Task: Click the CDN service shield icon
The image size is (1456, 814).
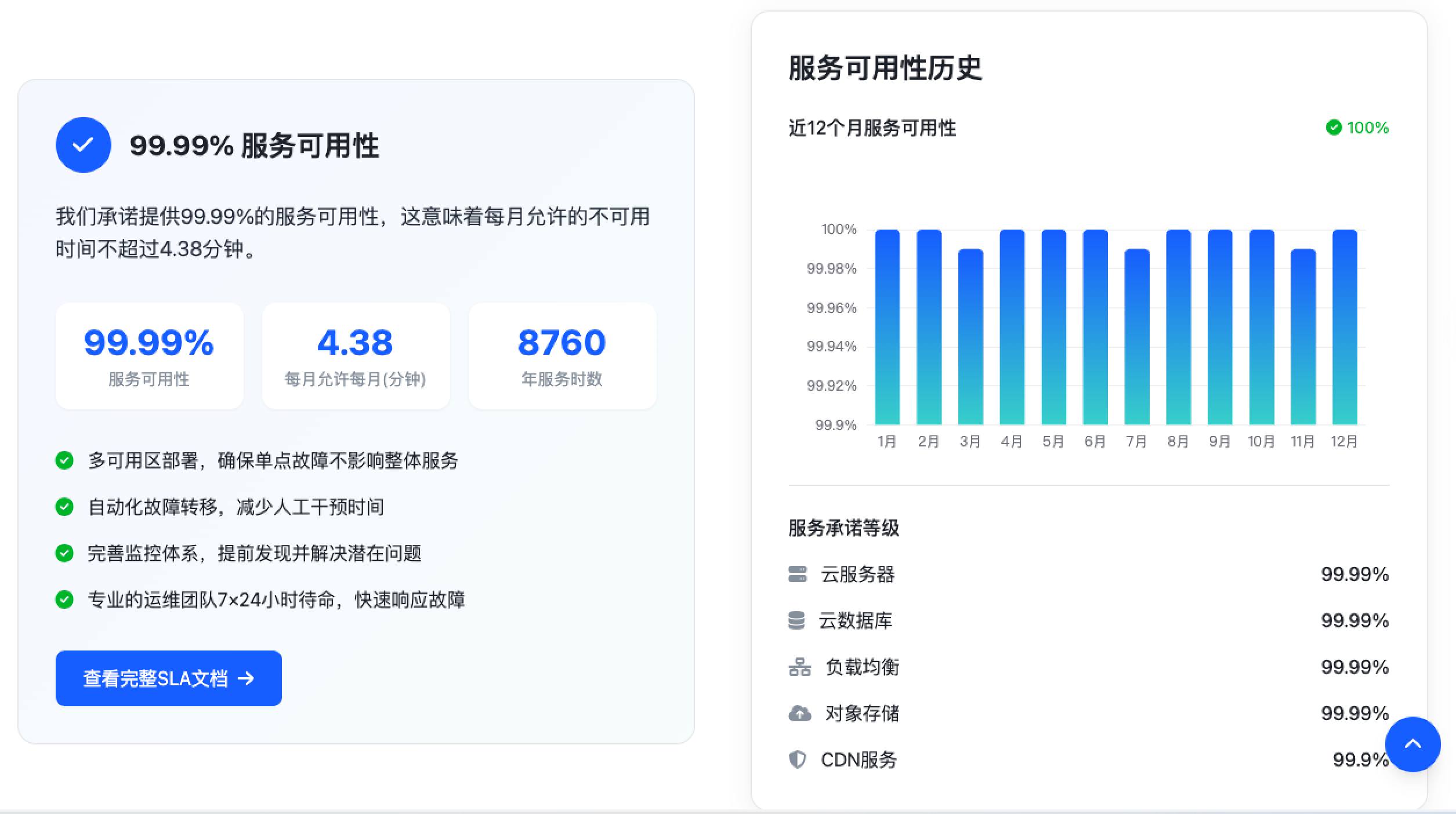Action: (x=798, y=760)
